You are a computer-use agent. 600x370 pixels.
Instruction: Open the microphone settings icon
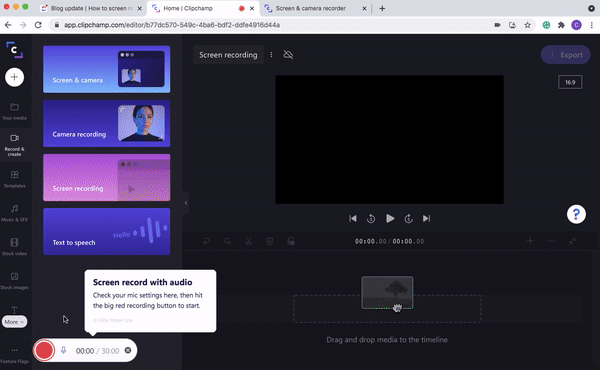[x=64, y=350]
